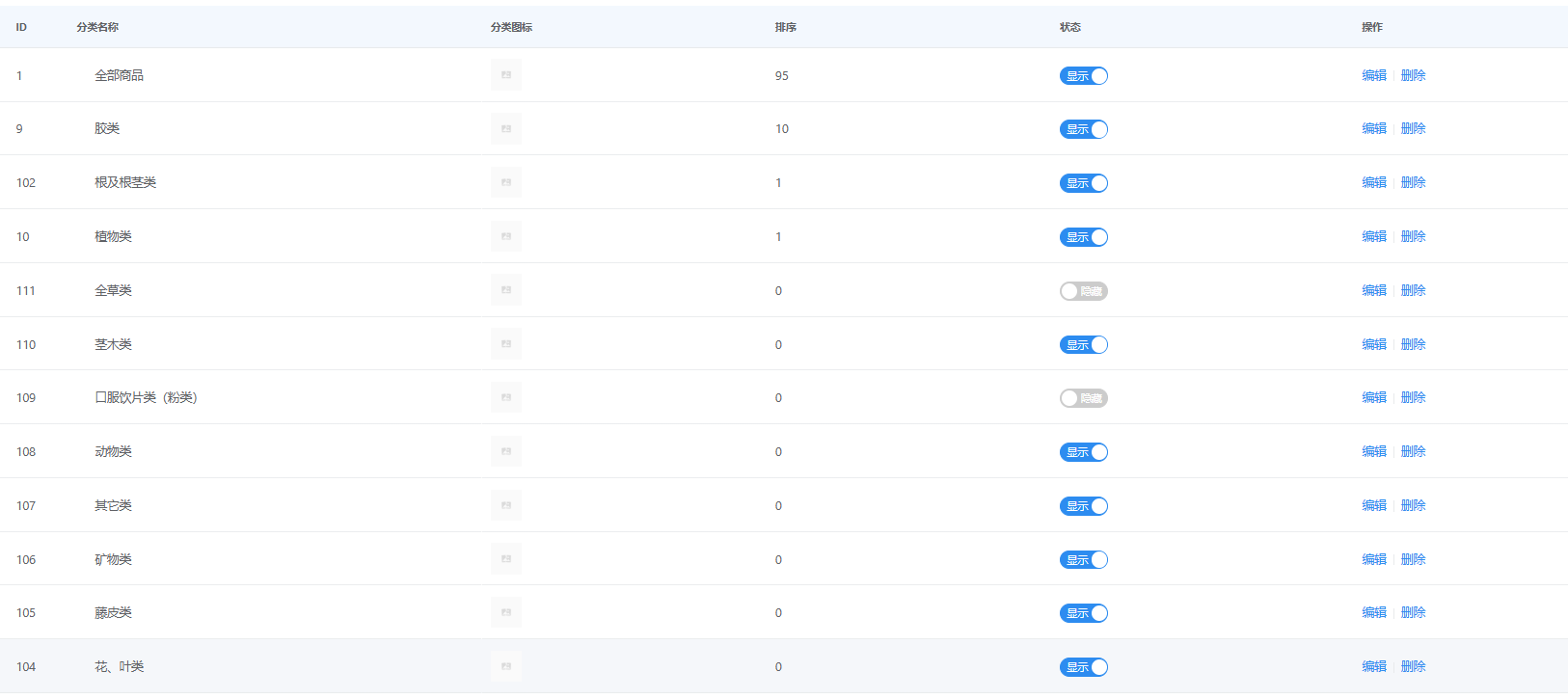Viewport: 1568px width, 699px height.
Task: Click 删除 in the 胶类 row
Action: (1413, 128)
